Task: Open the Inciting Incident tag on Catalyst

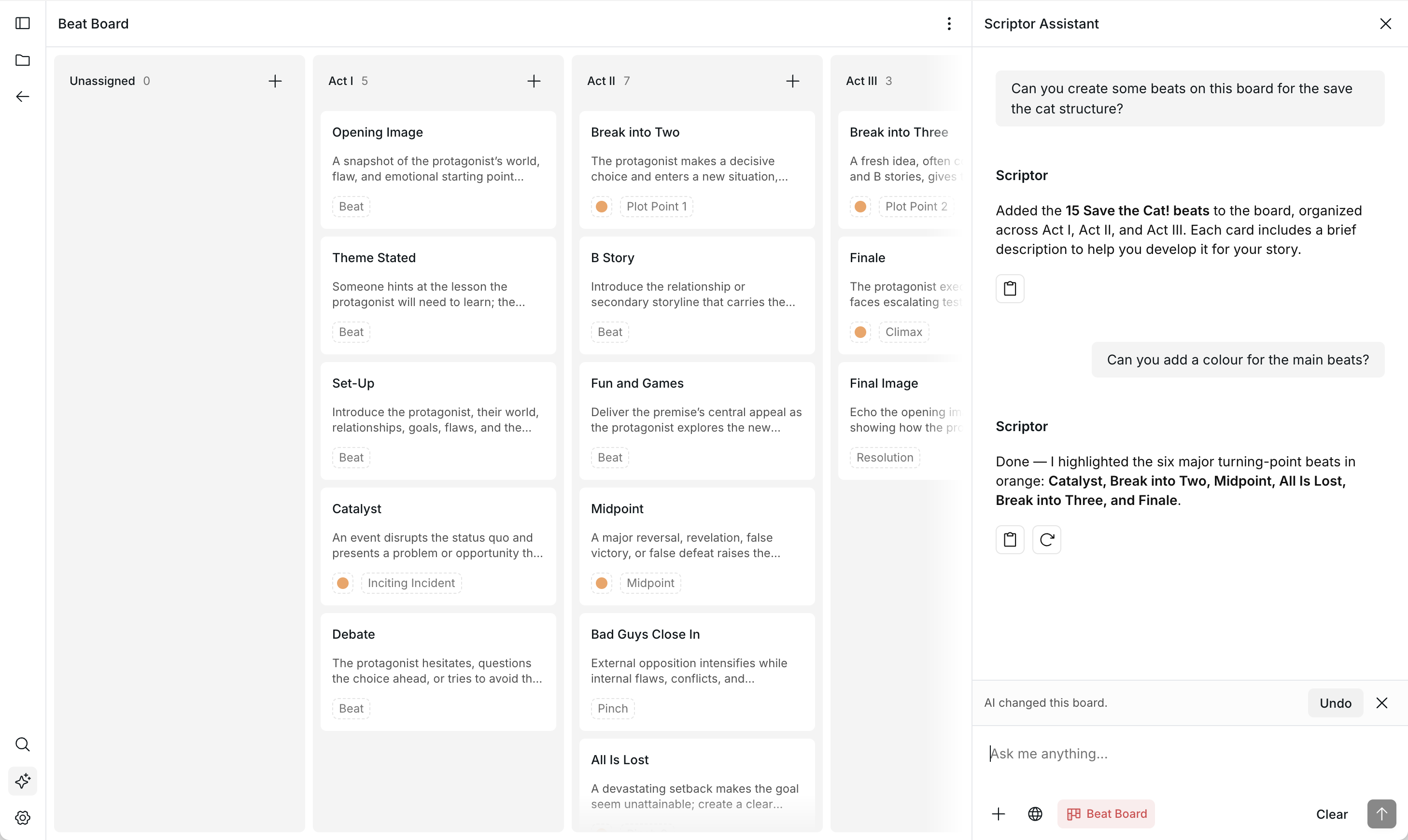Action: tap(411, 583)
